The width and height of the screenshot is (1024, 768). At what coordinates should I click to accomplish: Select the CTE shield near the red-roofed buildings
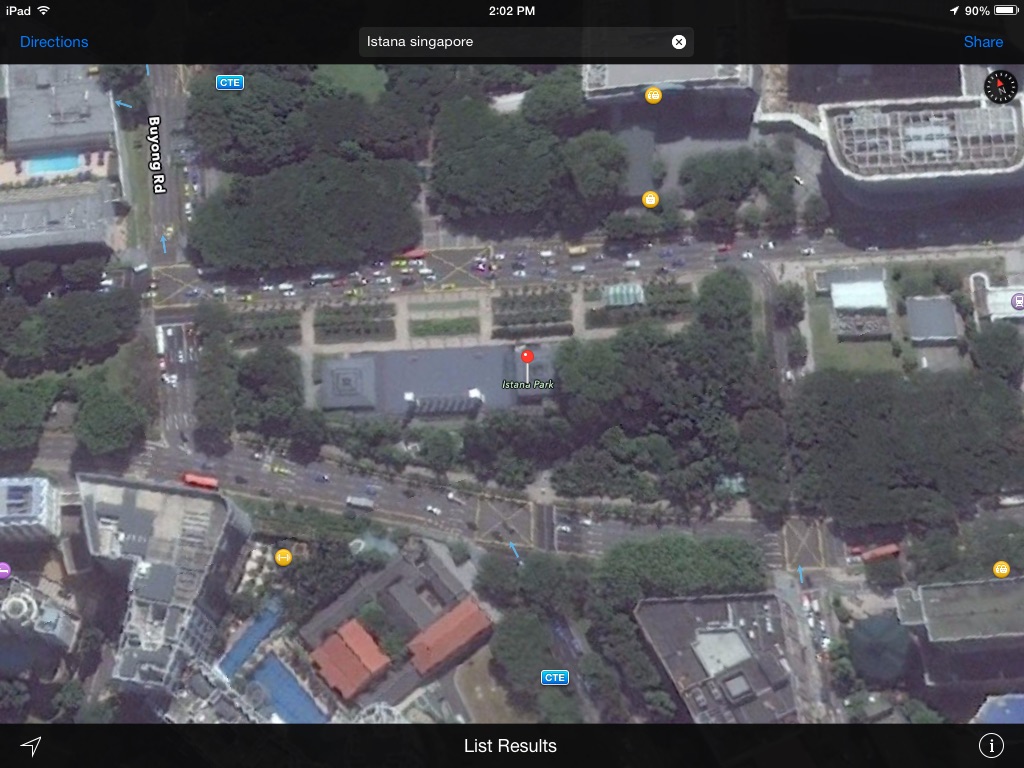click(554, 677)
